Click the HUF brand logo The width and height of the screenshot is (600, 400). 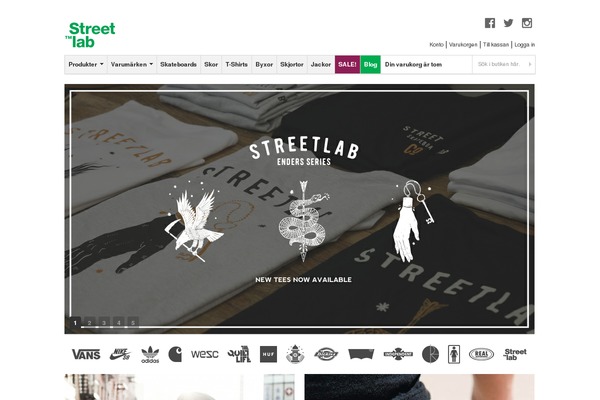pos(268,354)
